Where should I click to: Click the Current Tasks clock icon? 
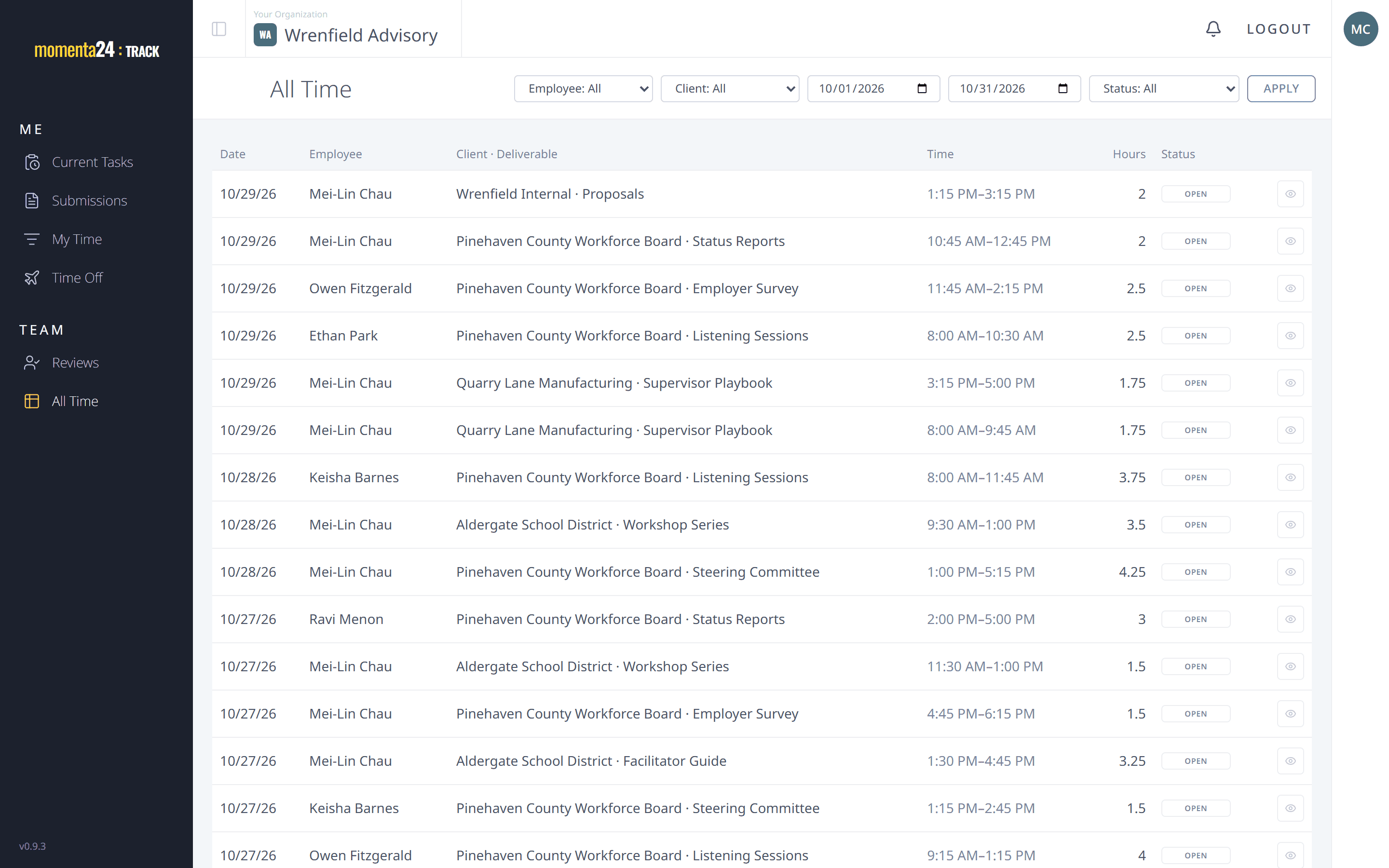click(x=32, y=163)
